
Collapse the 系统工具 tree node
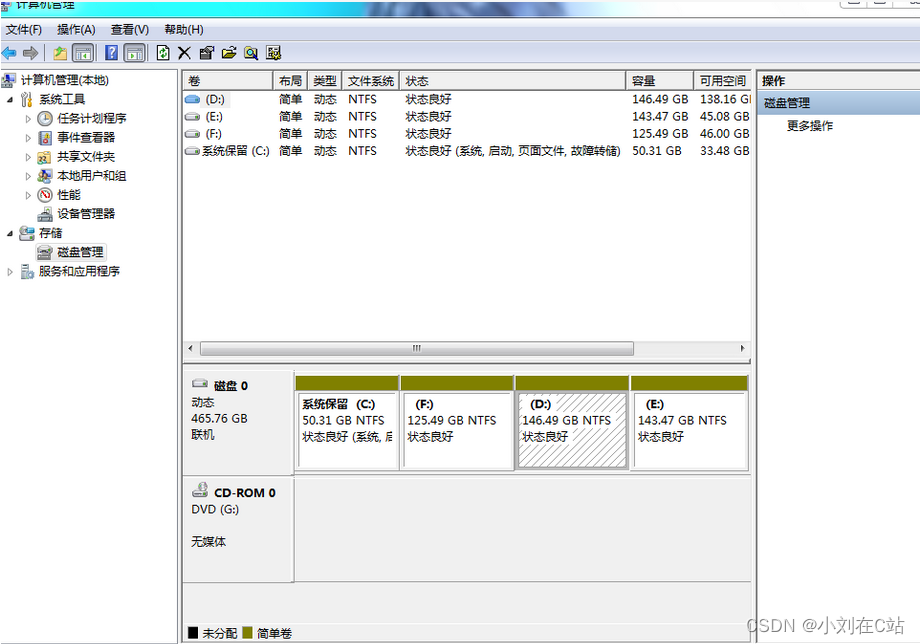10,100
